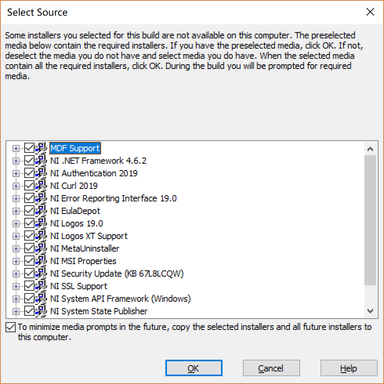Click the installer icon for NI SSL Support

41,286
